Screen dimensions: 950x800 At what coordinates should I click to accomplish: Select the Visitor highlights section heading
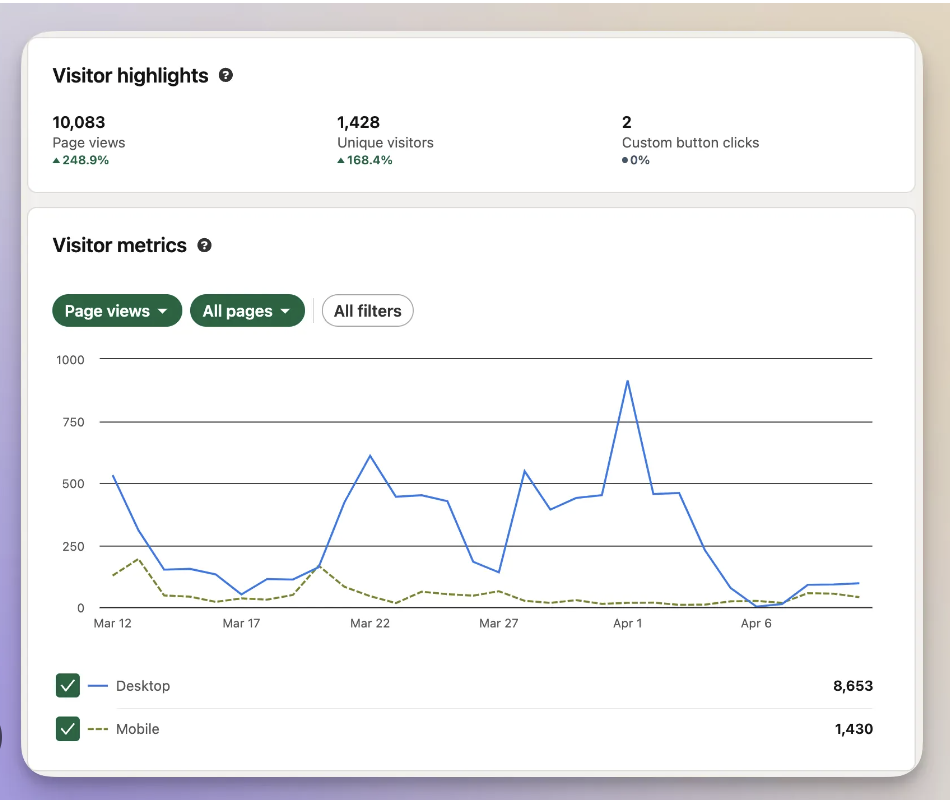pos(130,75)
